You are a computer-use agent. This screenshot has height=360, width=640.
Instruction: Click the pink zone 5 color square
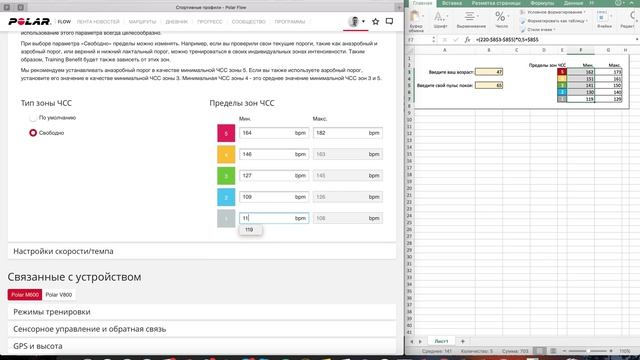tap(226, 133)
